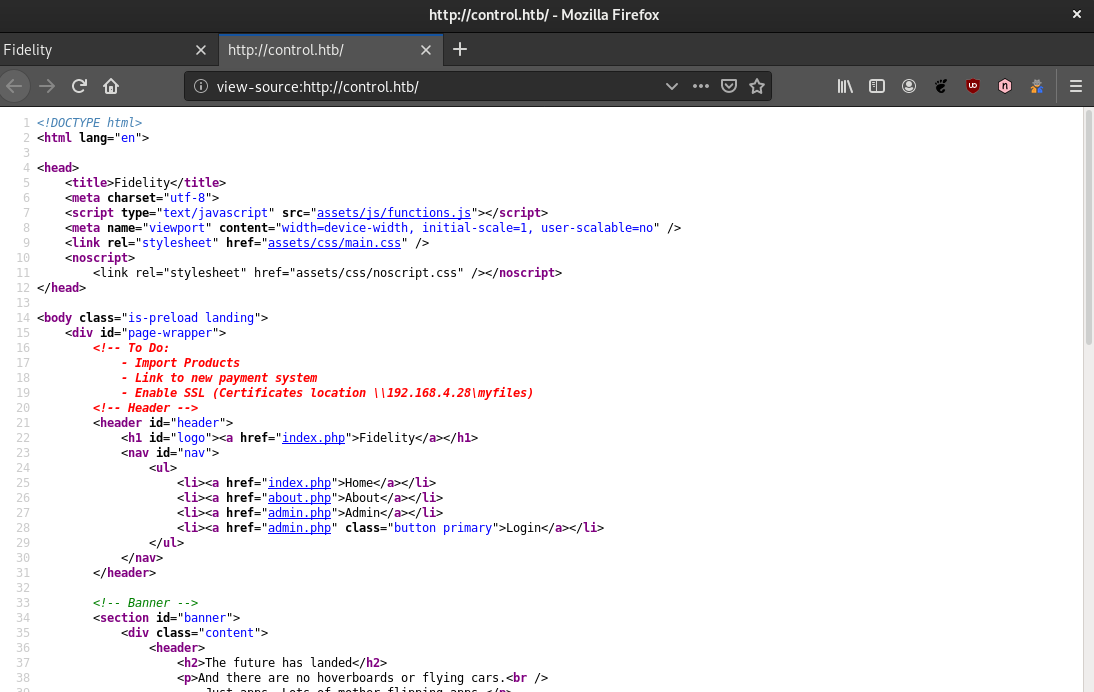The height and width of the screenshot is (692, 1094).
Task: Click the '- Enable SSL' certificates comment line
Action: pyautogui.click(x=327, y=393)
